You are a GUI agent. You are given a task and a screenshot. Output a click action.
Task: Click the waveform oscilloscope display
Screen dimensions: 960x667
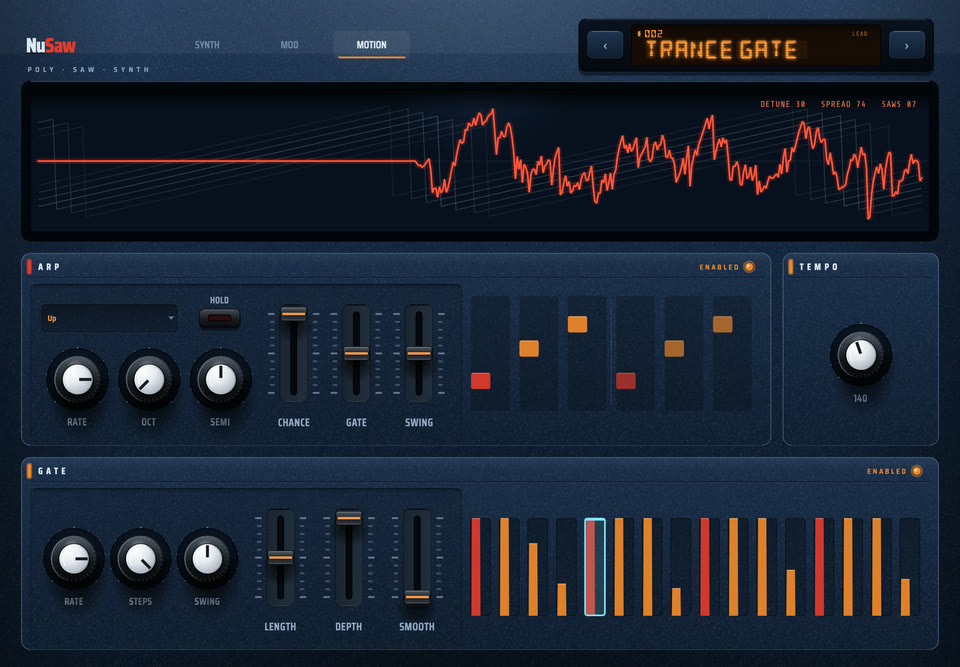479,161
